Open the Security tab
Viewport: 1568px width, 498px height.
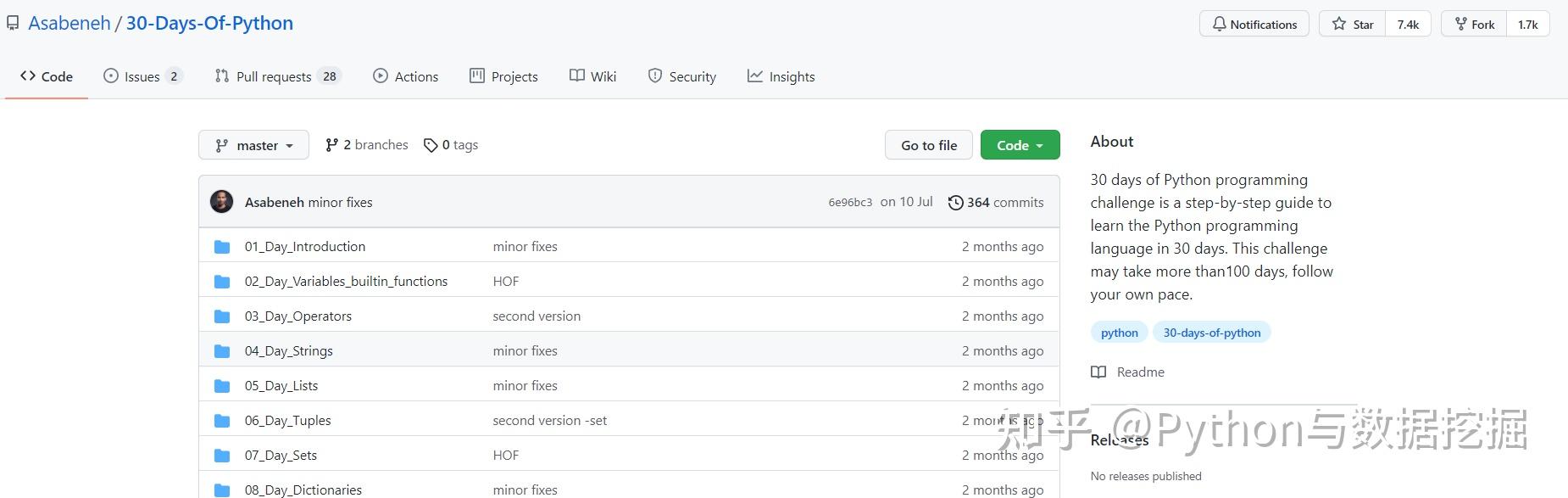click(682, 76)
